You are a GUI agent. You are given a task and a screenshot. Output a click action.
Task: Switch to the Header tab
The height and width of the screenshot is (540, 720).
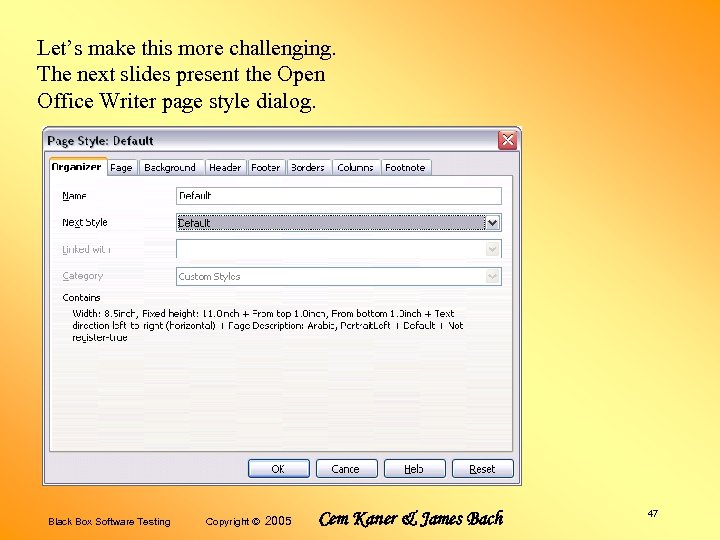point(225,168)
